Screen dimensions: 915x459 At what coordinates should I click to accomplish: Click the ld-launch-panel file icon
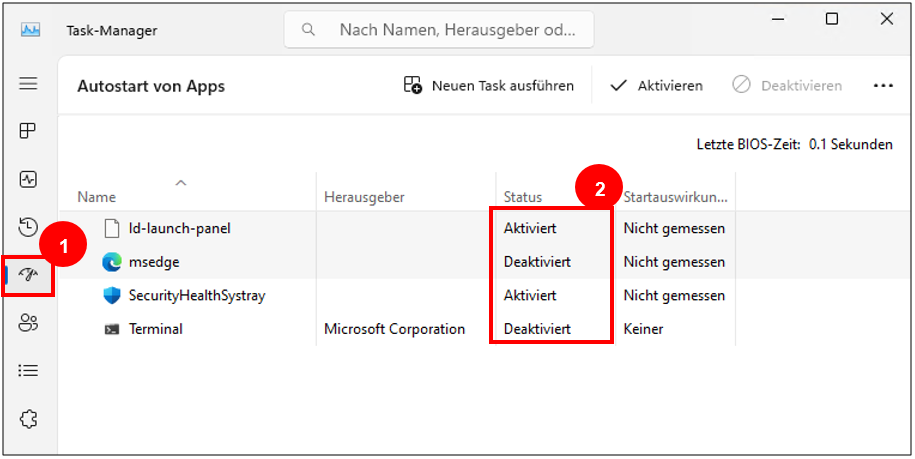pyautogui.click(x=111, y=228)
